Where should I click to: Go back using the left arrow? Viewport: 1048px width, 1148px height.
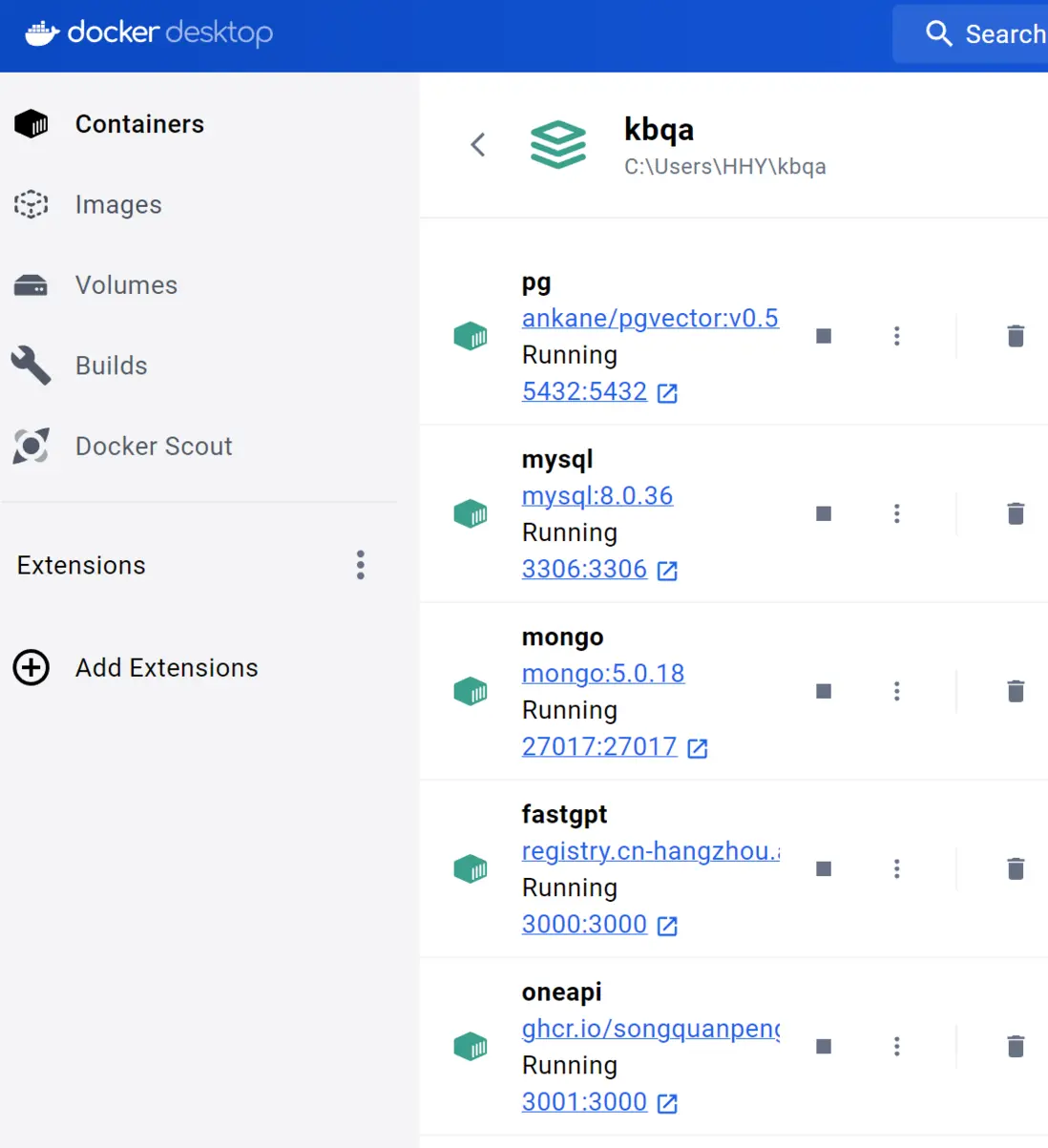[478, 145]
